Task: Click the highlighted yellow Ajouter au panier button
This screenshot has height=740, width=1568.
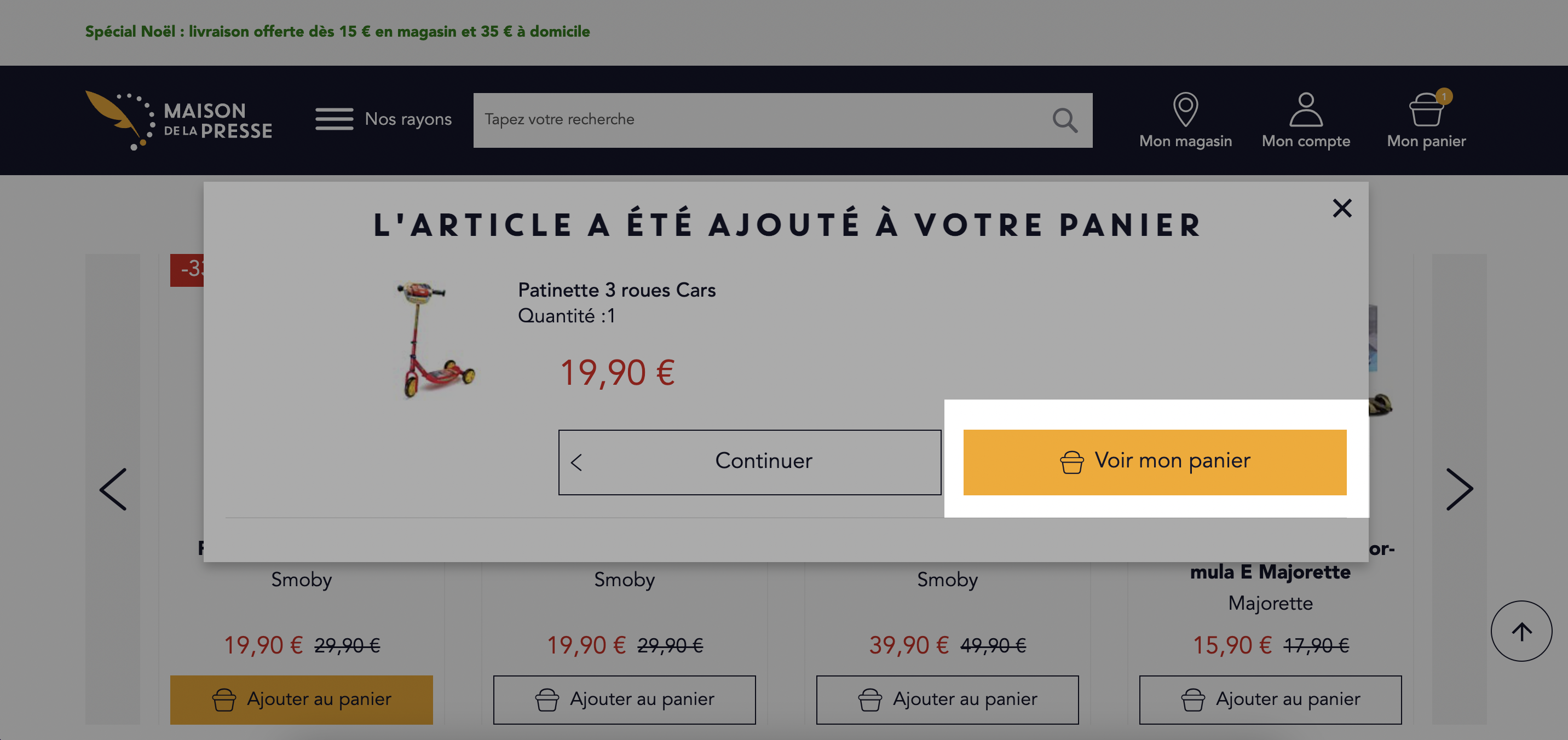Action: coord(301,699)
